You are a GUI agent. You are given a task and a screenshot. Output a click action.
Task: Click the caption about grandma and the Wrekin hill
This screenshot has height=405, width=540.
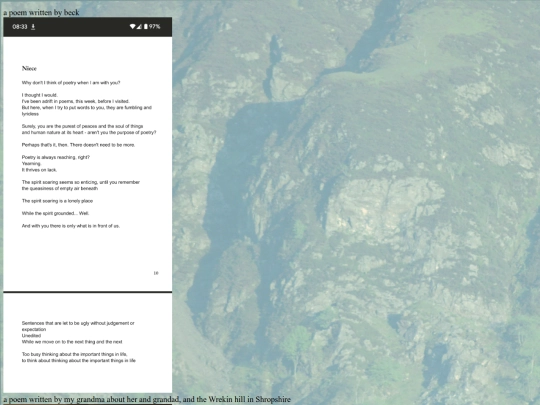pos(147,399)
